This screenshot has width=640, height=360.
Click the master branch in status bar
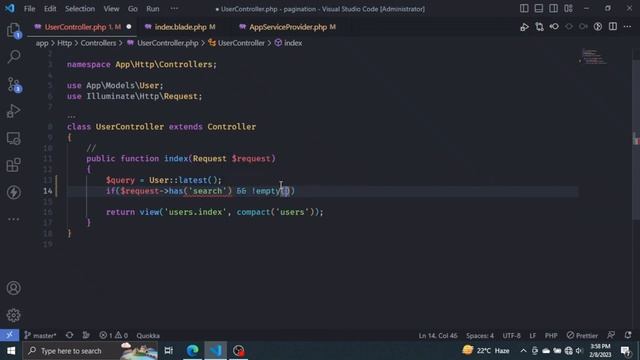[40, 335]
